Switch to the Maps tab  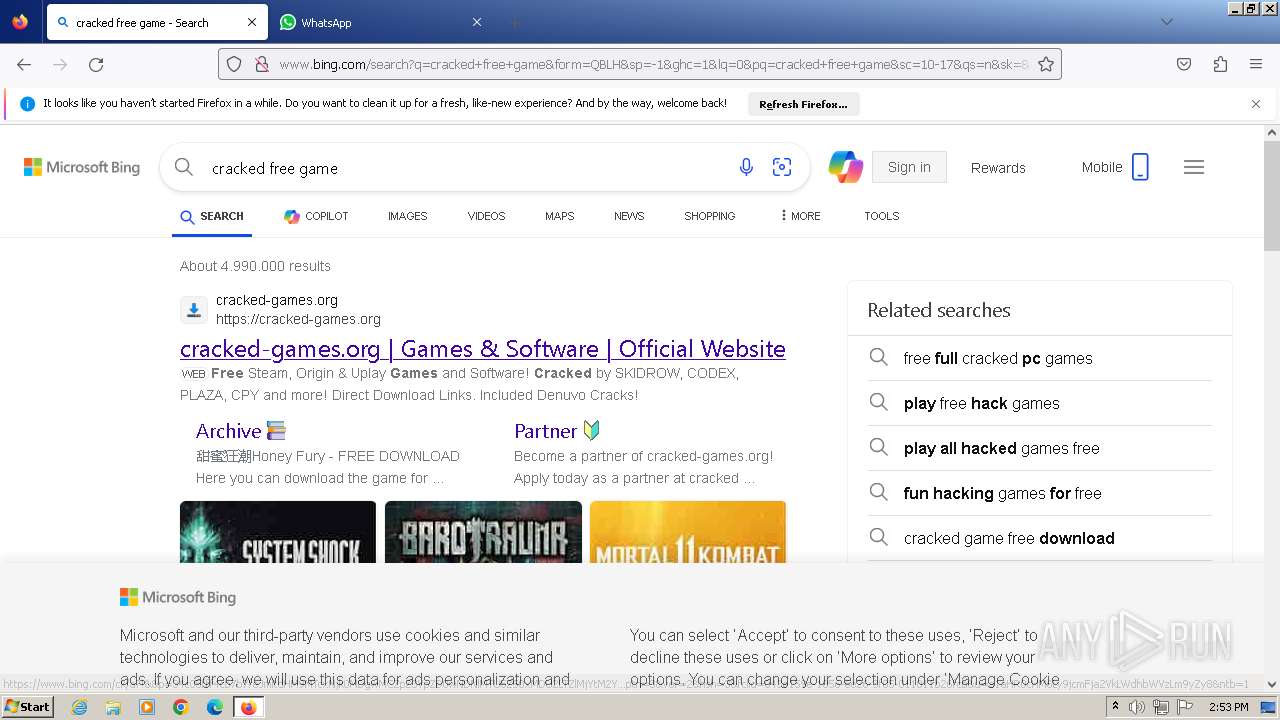559,216
